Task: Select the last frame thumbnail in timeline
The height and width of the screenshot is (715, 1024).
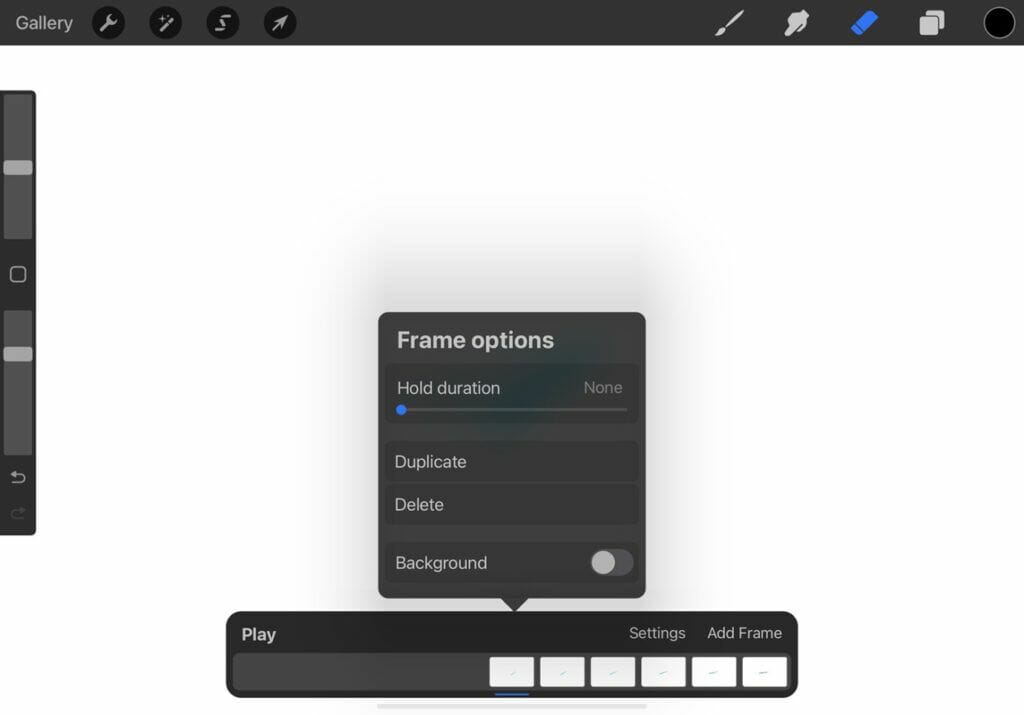Action: [765, 672]
